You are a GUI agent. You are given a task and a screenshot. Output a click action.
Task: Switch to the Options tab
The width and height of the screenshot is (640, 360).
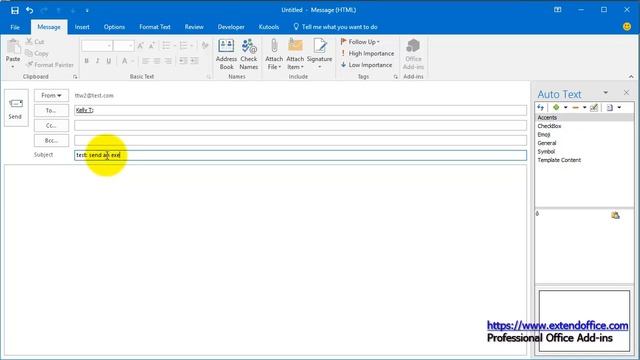(114, 27)
